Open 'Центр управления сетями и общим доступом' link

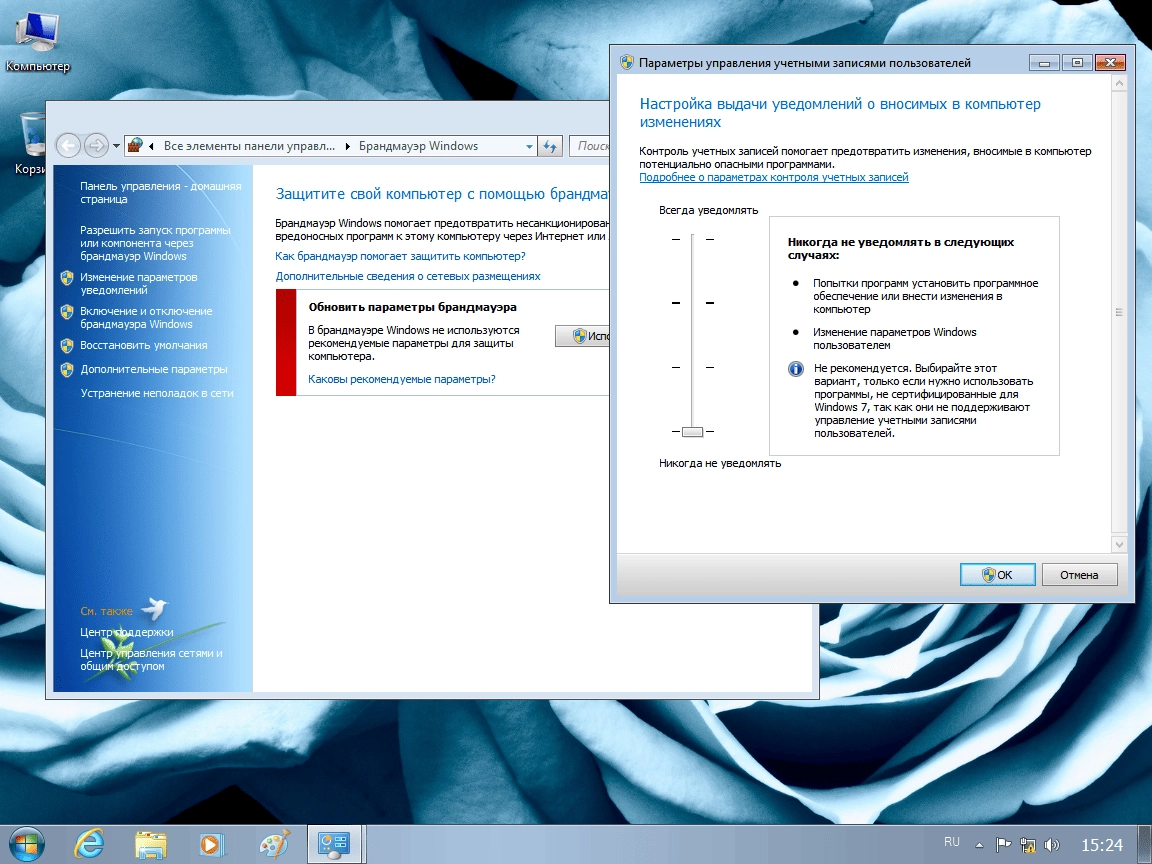click(151, 660)
